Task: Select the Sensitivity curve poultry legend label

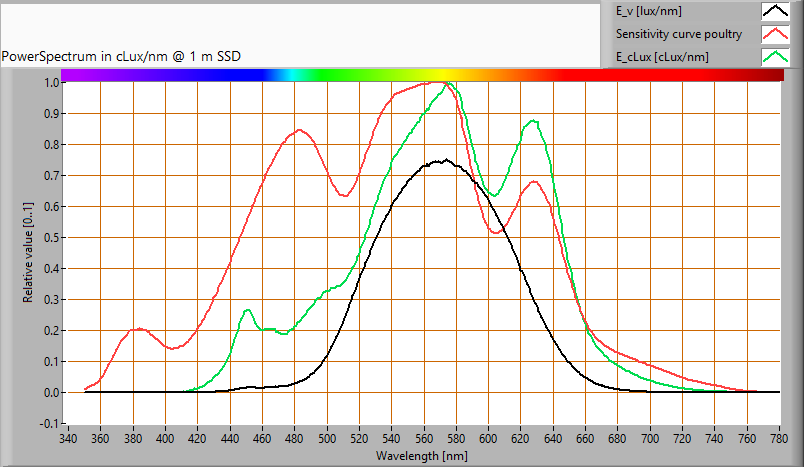Action: pos(679,34)
